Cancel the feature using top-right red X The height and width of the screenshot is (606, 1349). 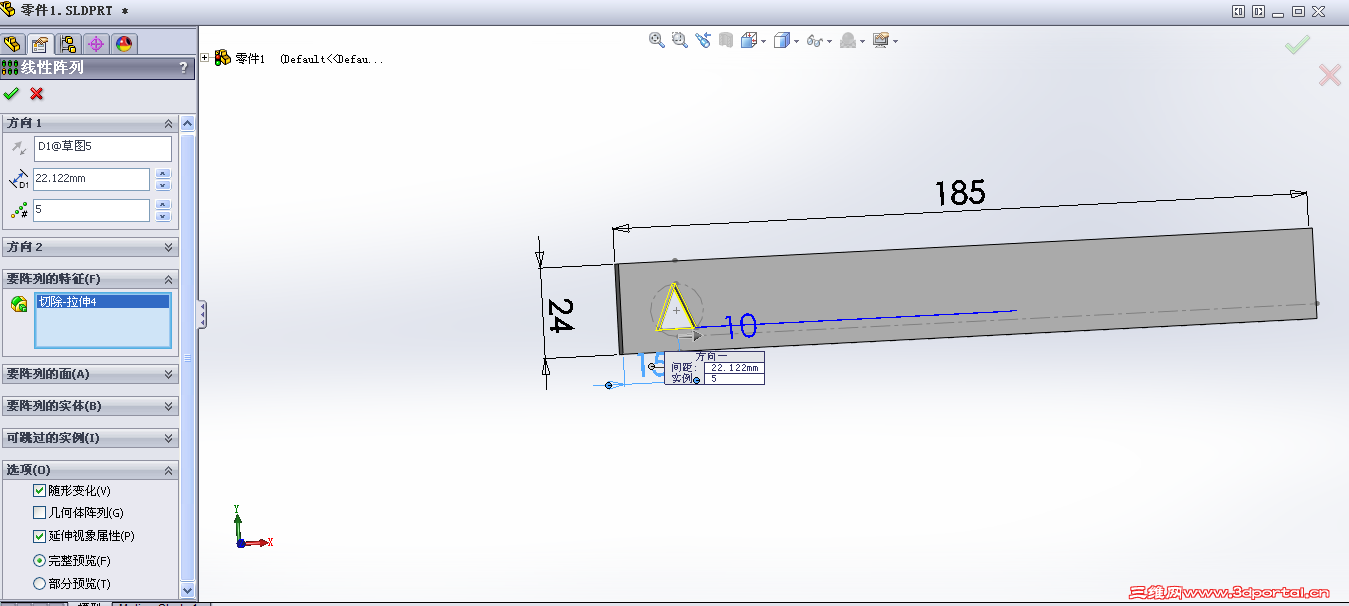point(1329,75)
